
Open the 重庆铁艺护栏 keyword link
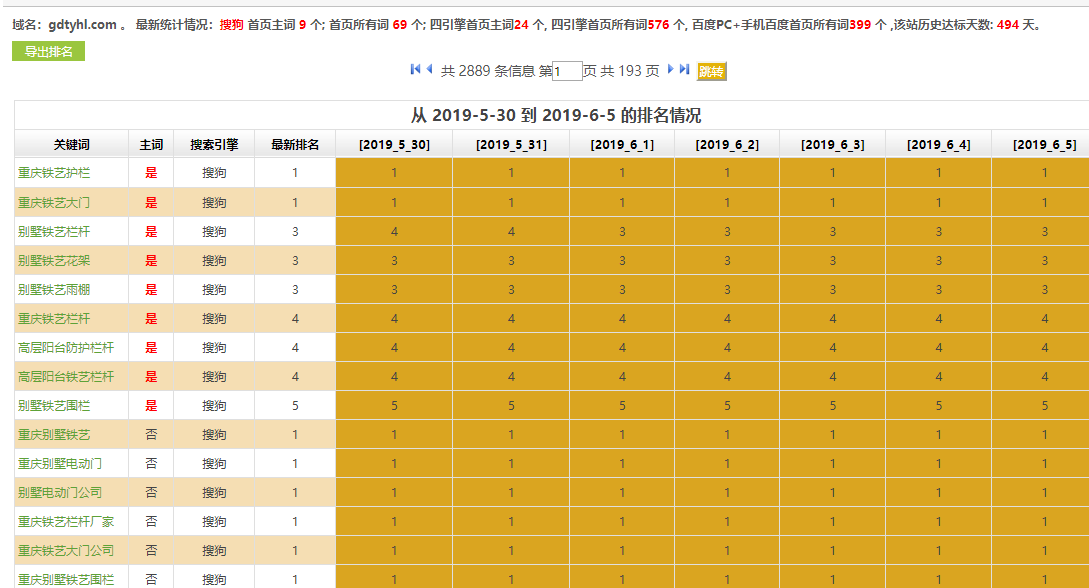tap(54, 173)
